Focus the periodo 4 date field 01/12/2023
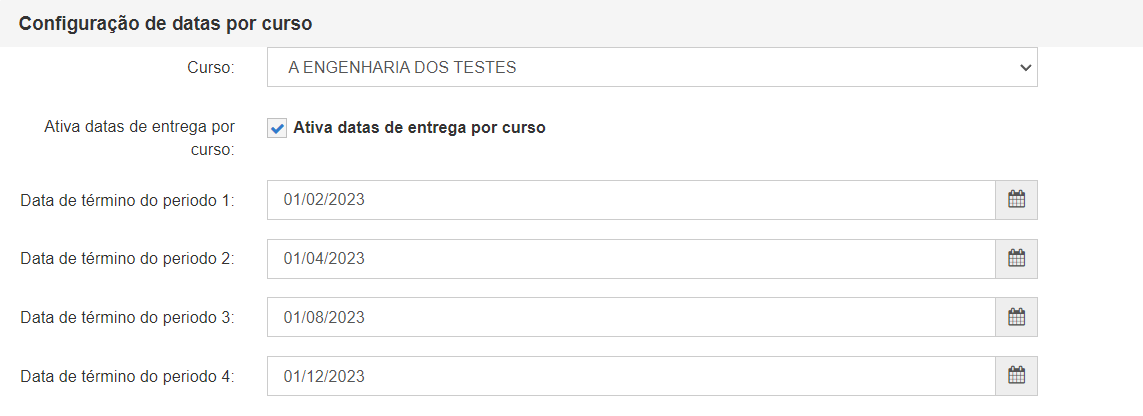This screenshot has width=1143, height=416. click(x=631, y=377)
